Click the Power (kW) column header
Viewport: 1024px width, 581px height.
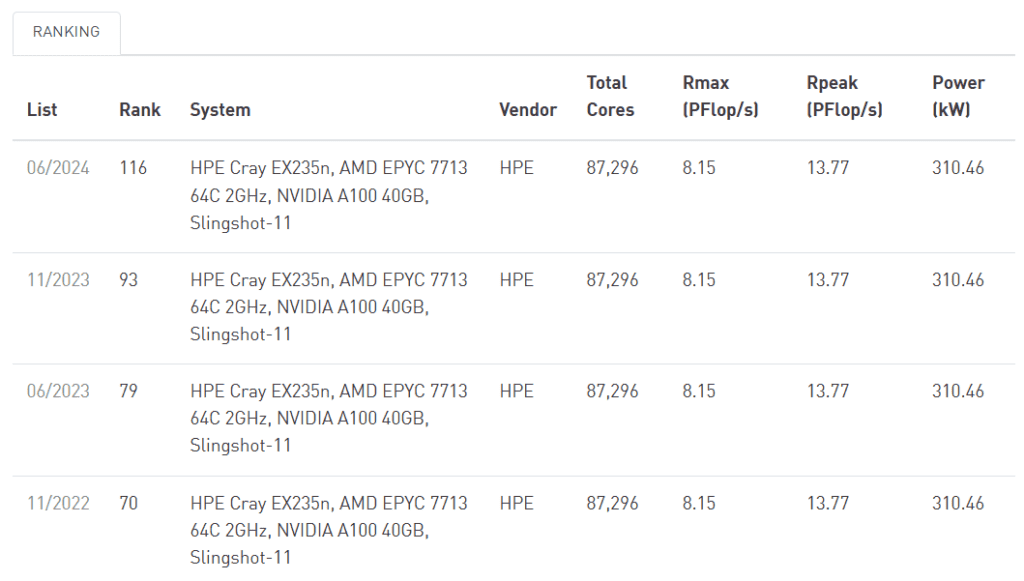958,96
